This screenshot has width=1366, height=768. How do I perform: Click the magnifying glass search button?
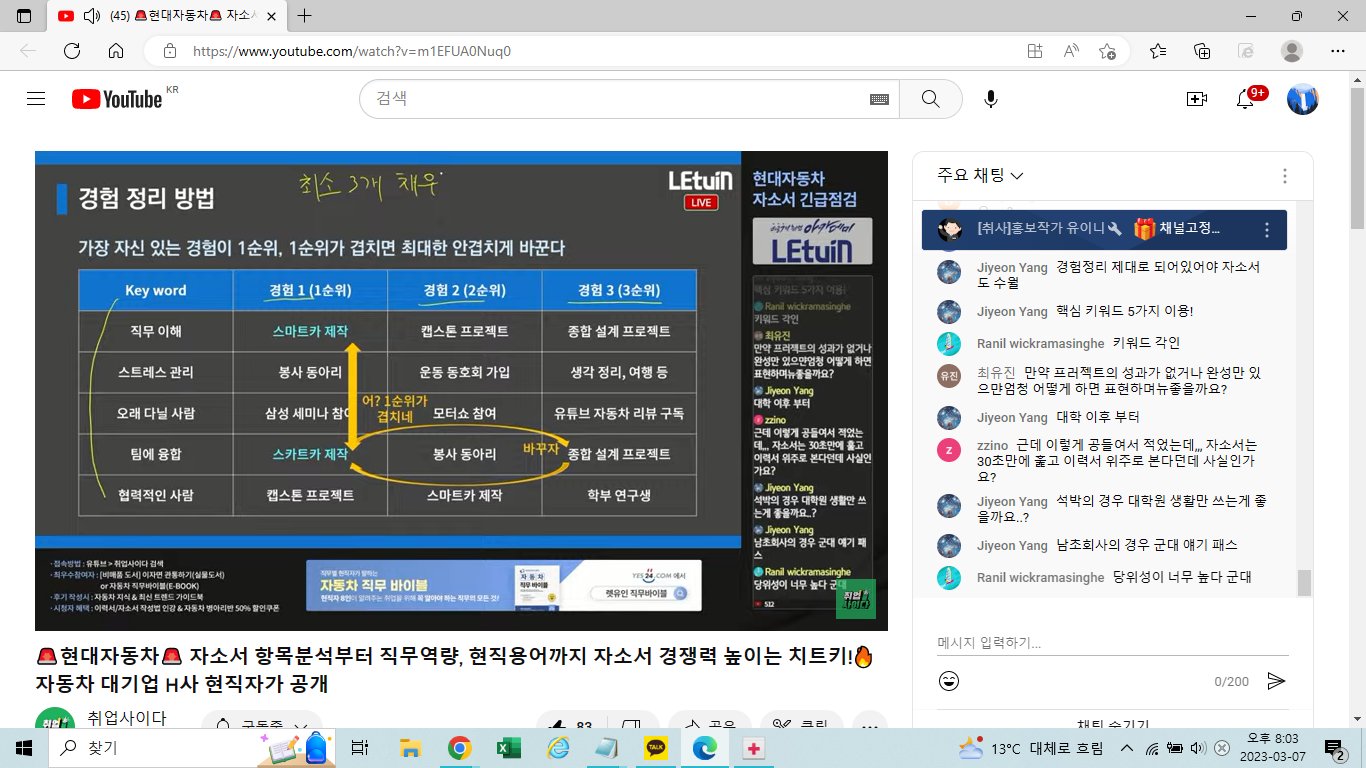930,99
